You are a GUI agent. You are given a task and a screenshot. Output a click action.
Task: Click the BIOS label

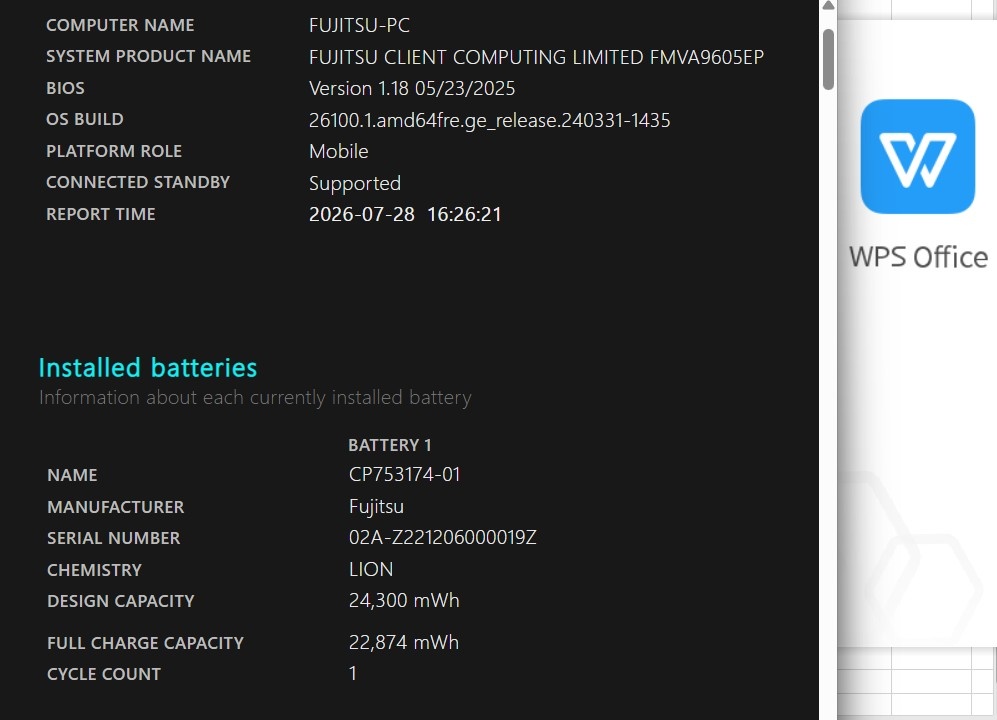pyautogui.click(x=65, y=88)
